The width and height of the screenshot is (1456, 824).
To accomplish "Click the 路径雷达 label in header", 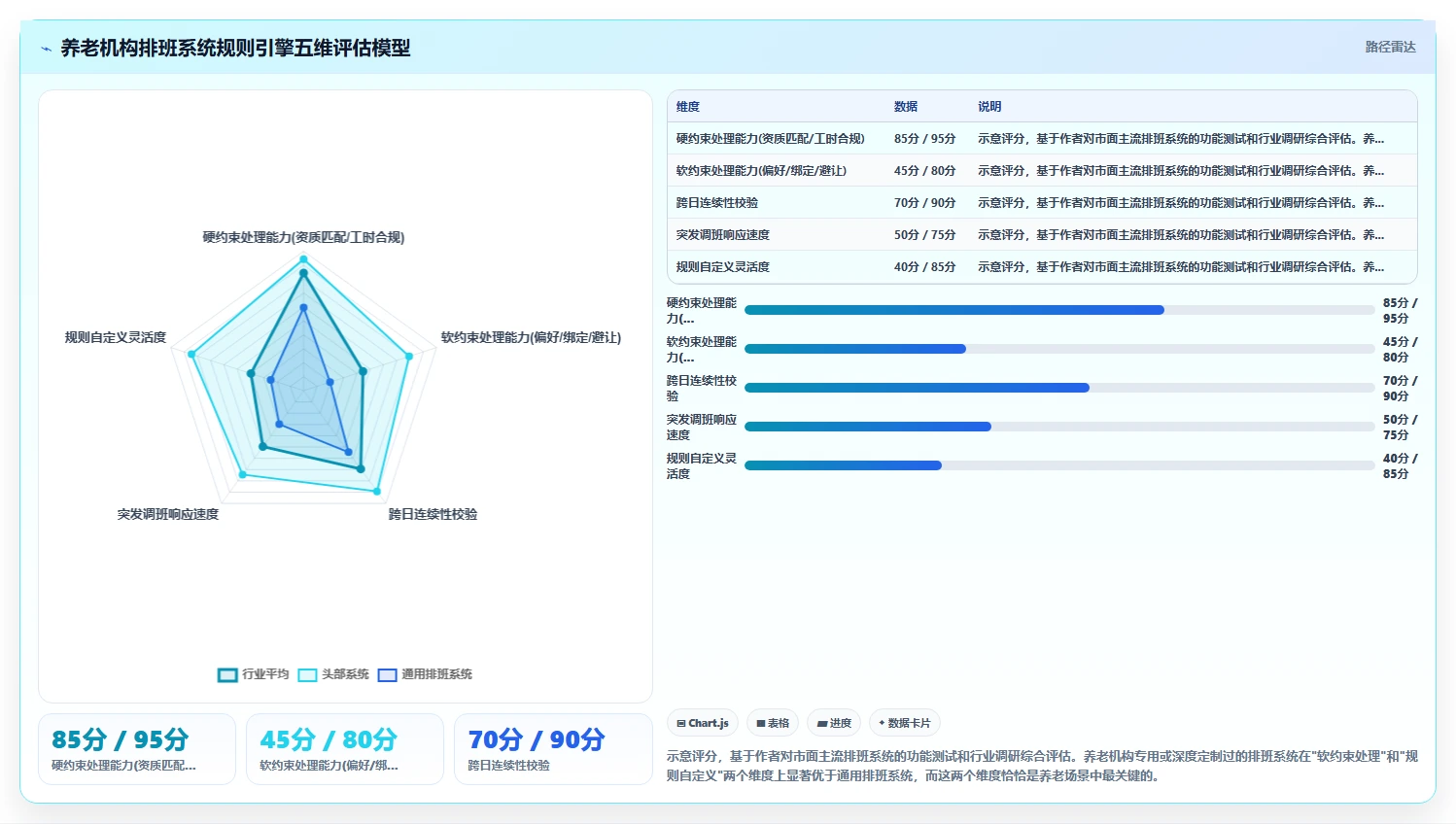I will (x=1390, y=47).
